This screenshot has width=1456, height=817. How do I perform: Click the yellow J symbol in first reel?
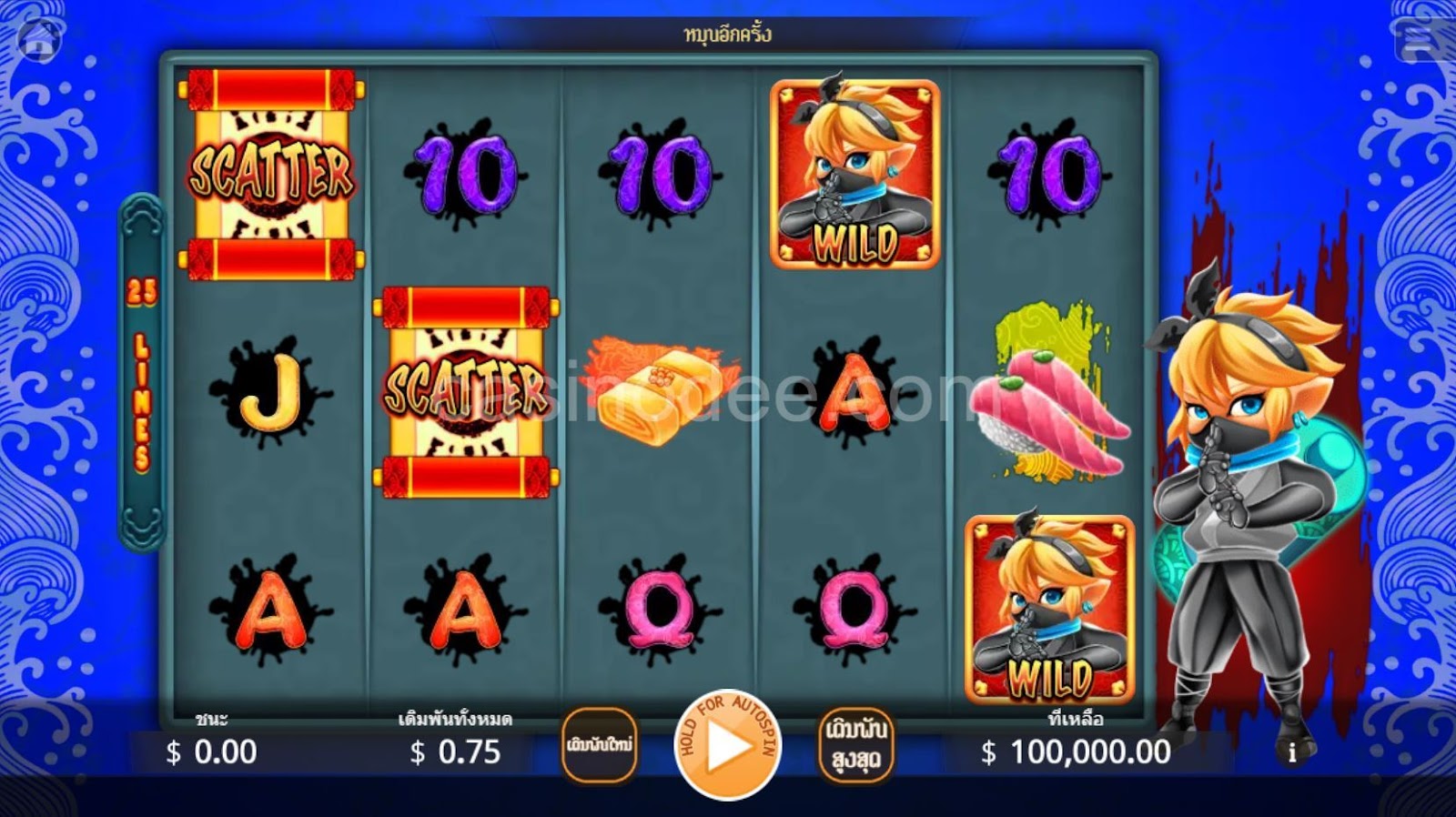(x=270, y=392)
